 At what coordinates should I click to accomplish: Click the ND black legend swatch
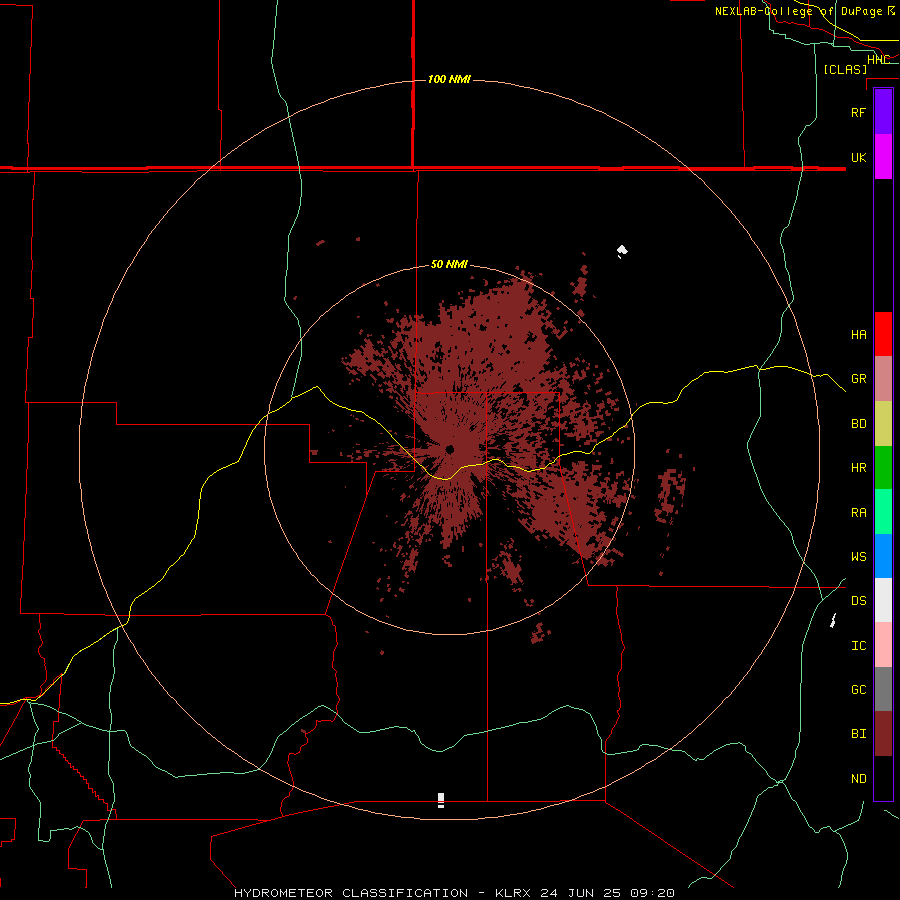point(883,778)
